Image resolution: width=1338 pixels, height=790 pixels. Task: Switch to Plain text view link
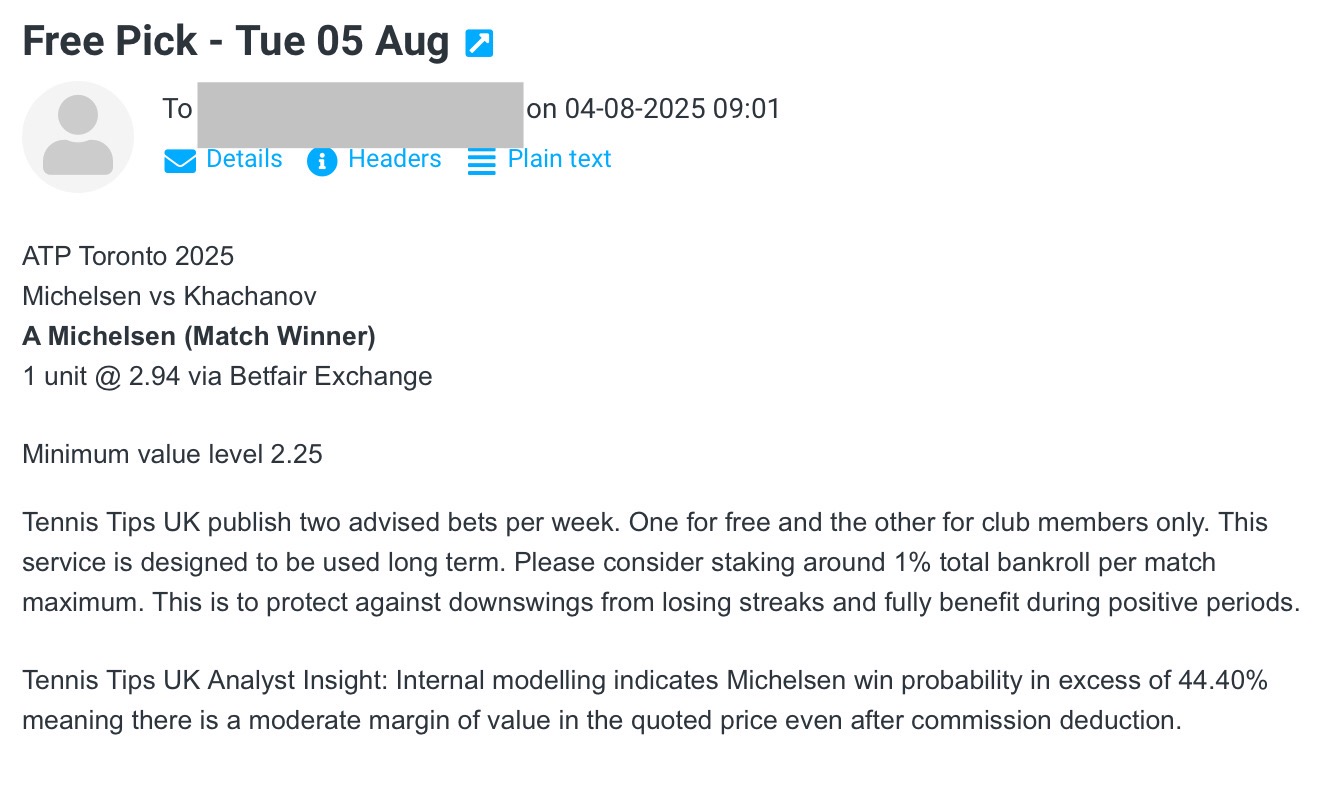tap(559, 159)
